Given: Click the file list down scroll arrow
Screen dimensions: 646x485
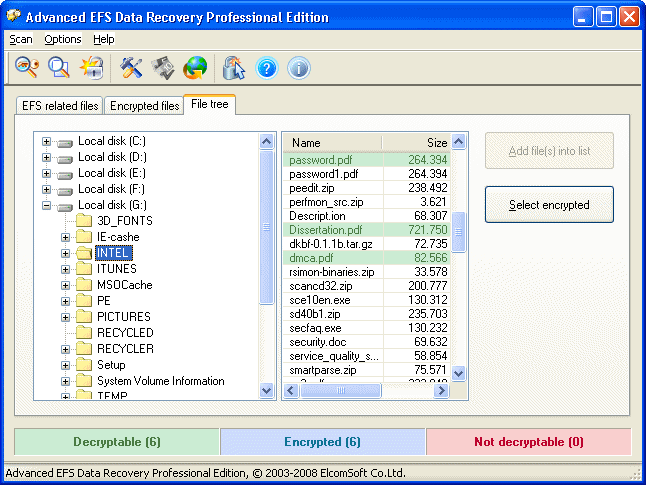Looking at the screenshot, I should (459, 372).
